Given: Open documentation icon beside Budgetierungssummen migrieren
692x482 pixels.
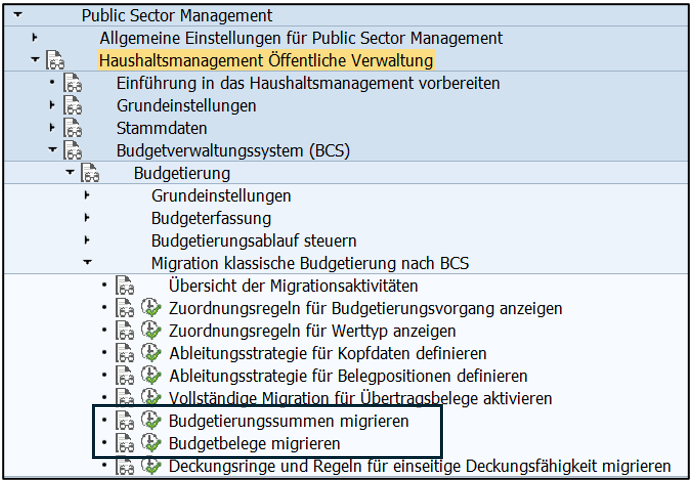Looking at the screenshot, I should pyautogui.click(x=124, y=421).
